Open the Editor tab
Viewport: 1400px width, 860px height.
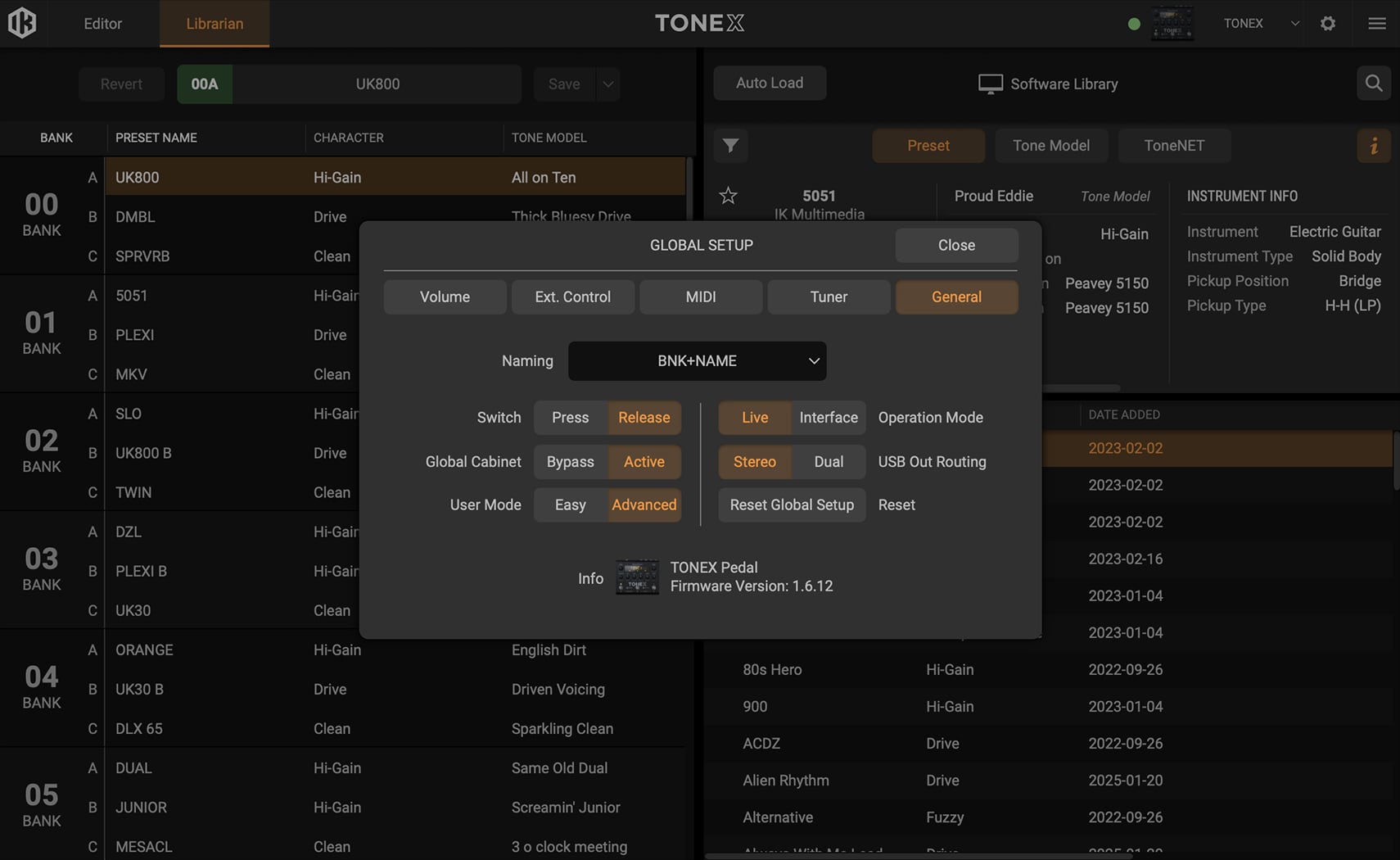click(102, 24)
